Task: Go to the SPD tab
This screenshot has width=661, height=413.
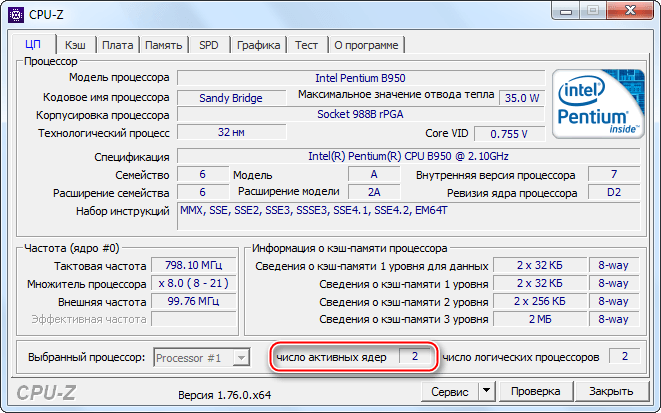Action: click(209, 45)
